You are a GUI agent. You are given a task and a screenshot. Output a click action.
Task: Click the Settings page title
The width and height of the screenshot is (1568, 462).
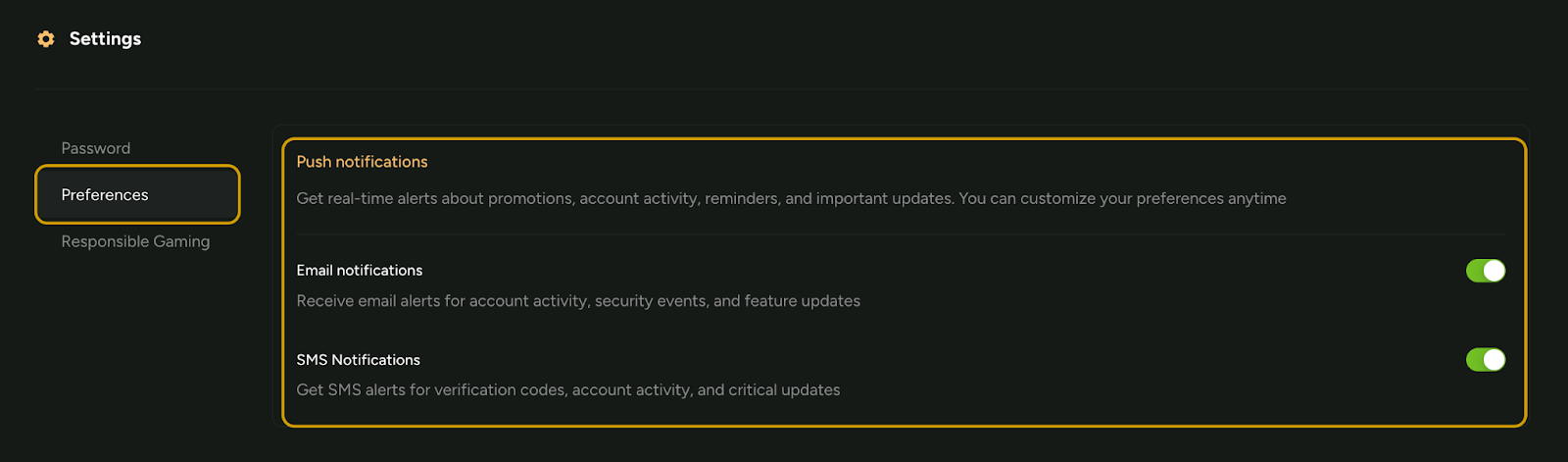click(x=105, y=39)
